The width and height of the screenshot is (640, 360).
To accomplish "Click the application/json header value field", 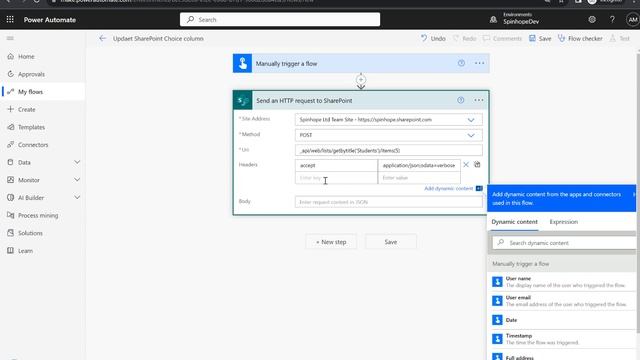I will pos(419,165).
